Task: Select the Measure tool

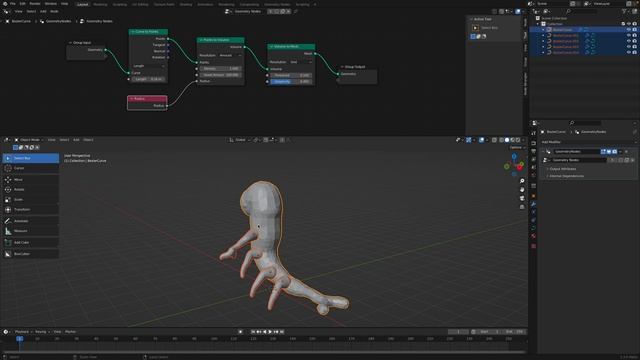Action: 31,231
